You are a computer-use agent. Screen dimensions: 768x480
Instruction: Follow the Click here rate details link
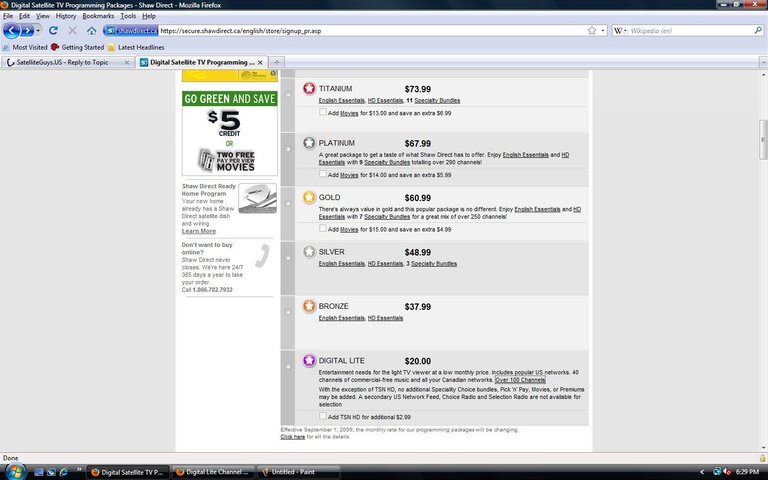(292, 436)
